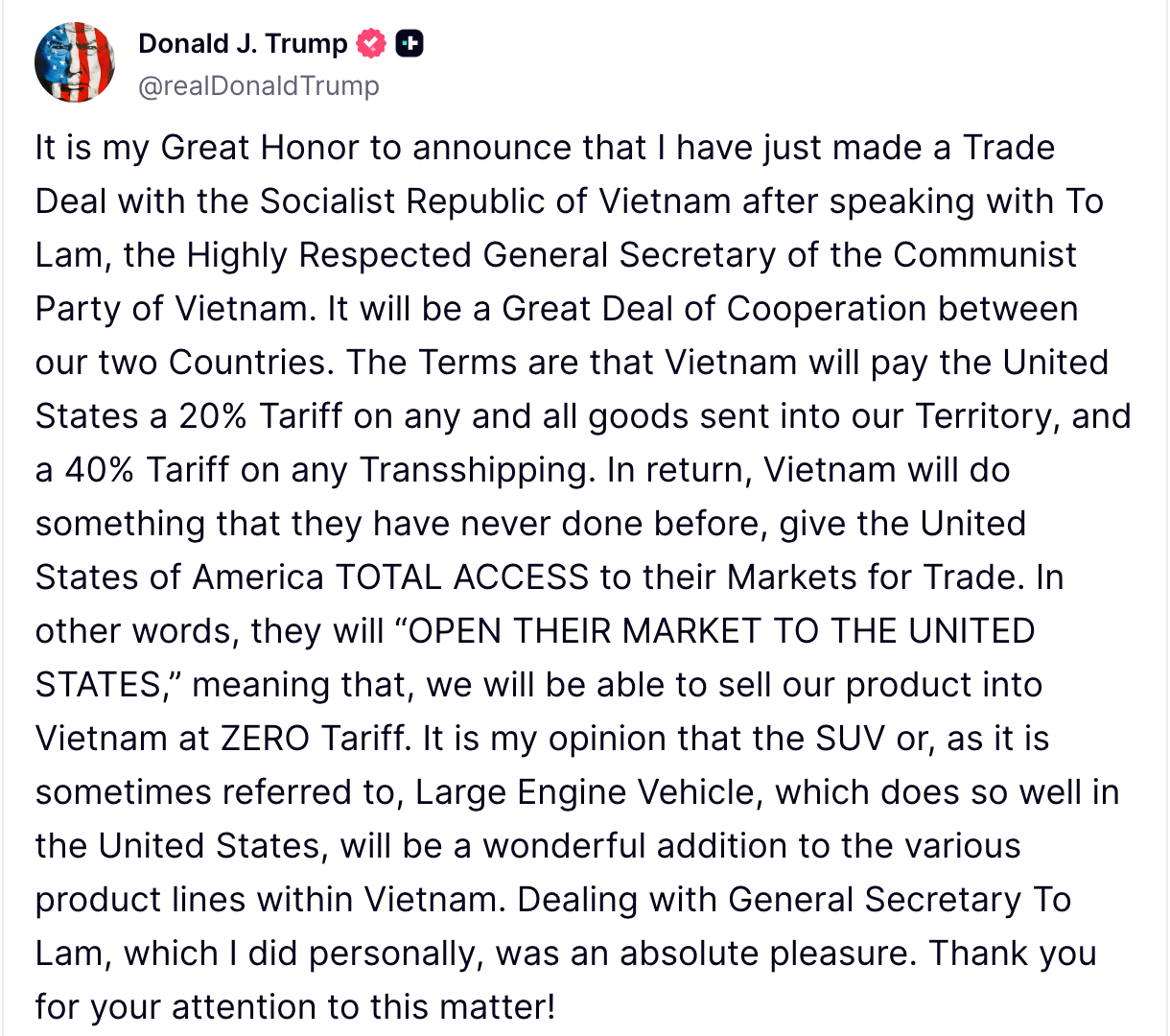
Task: Click the red verified checkmark badge
Action: (371, 44)
